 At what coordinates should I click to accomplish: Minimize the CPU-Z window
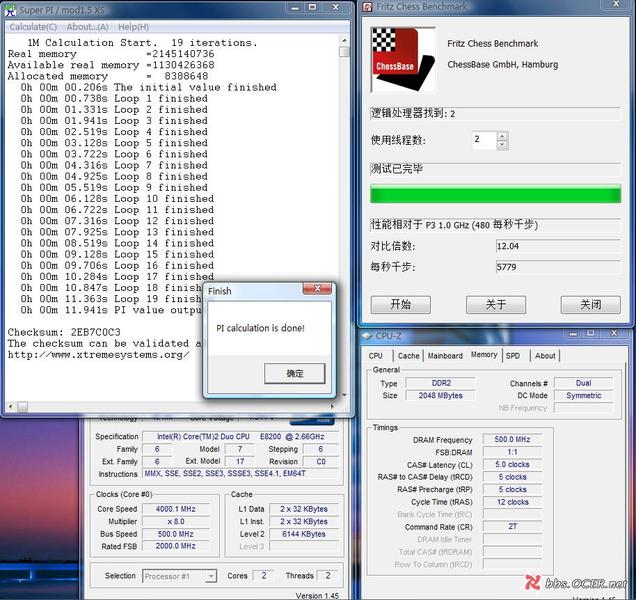573,334
